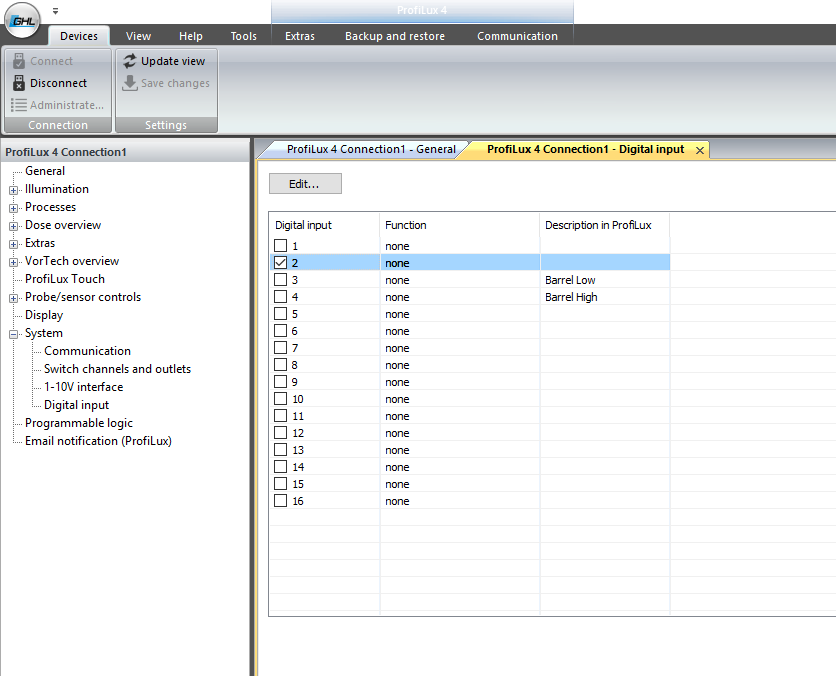
Task: Click the Update view refresh arrows icon
Action: point(130,61)
